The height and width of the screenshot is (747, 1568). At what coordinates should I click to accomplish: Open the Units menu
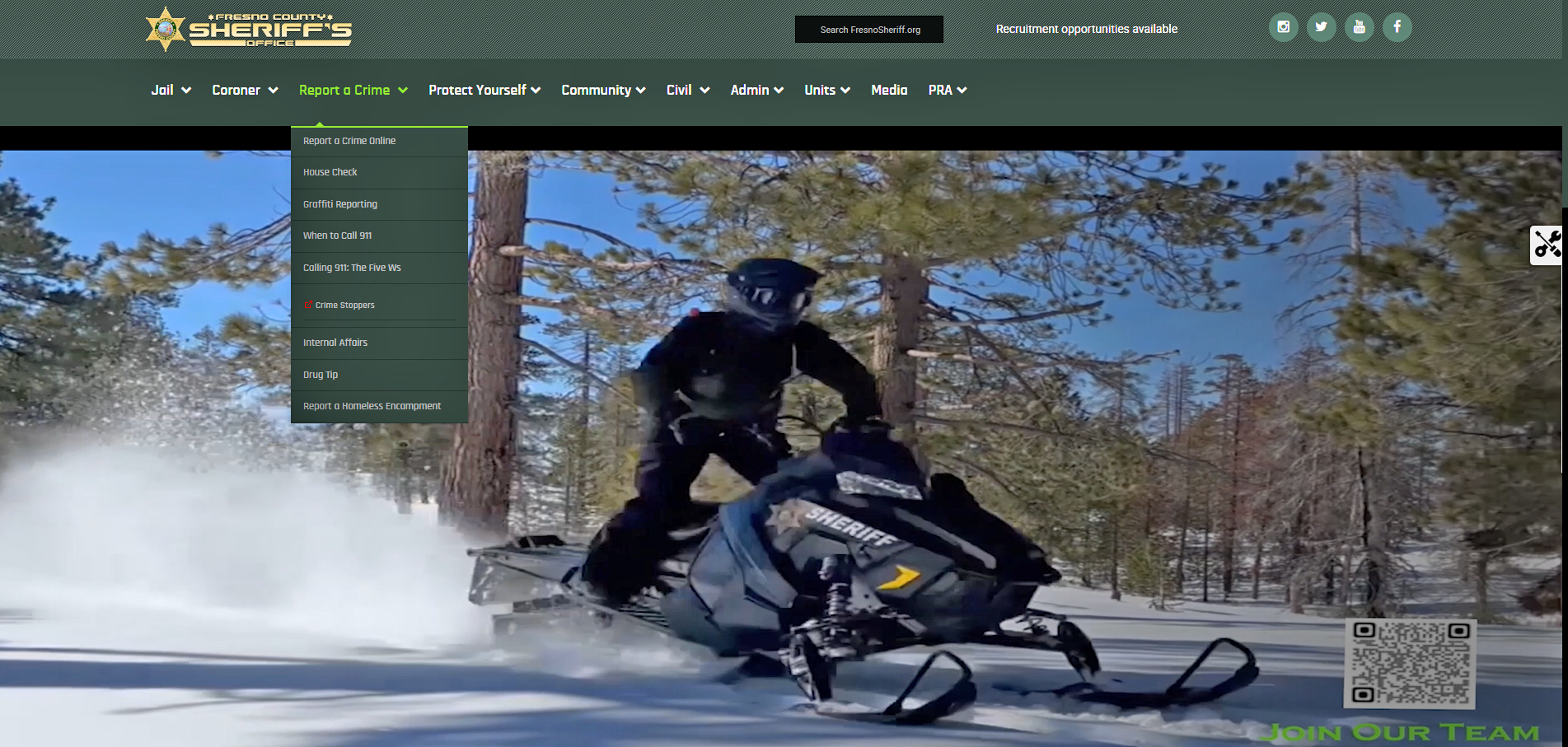tap(820, 90)
